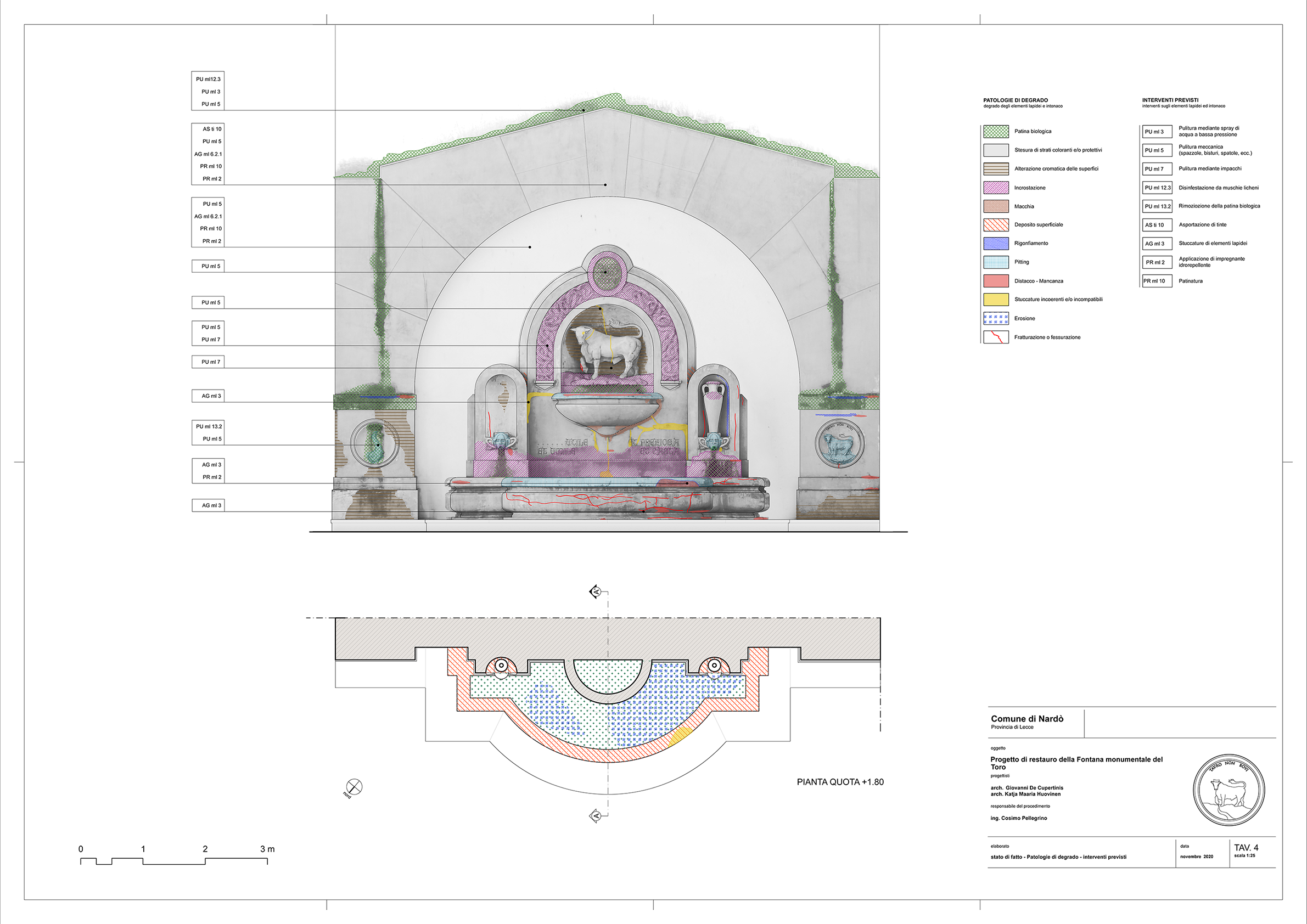Click 'Rimoziozione della patina biologica' text

pos(1219,206)
